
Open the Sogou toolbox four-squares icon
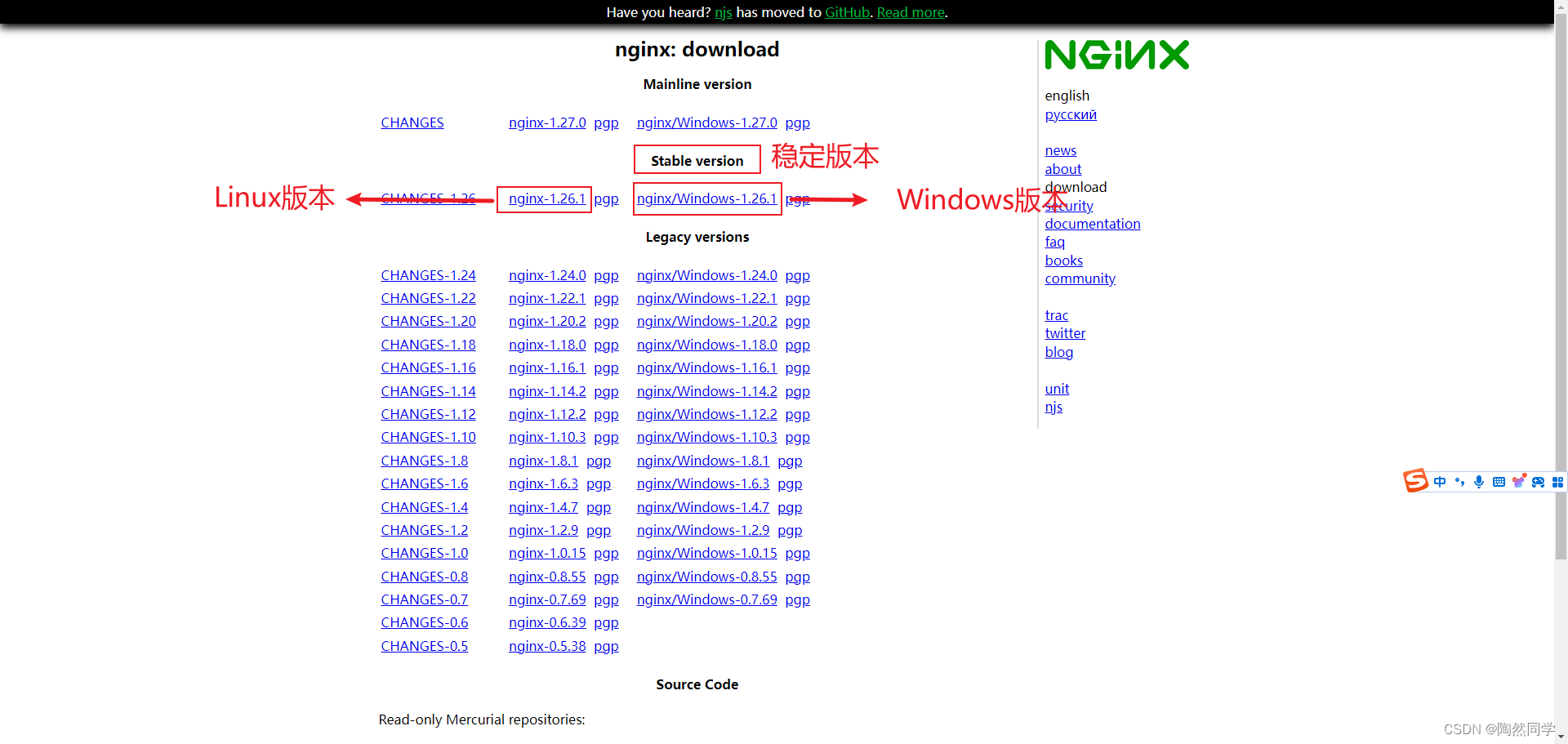pyautogui.click(x=1557, y=482)
